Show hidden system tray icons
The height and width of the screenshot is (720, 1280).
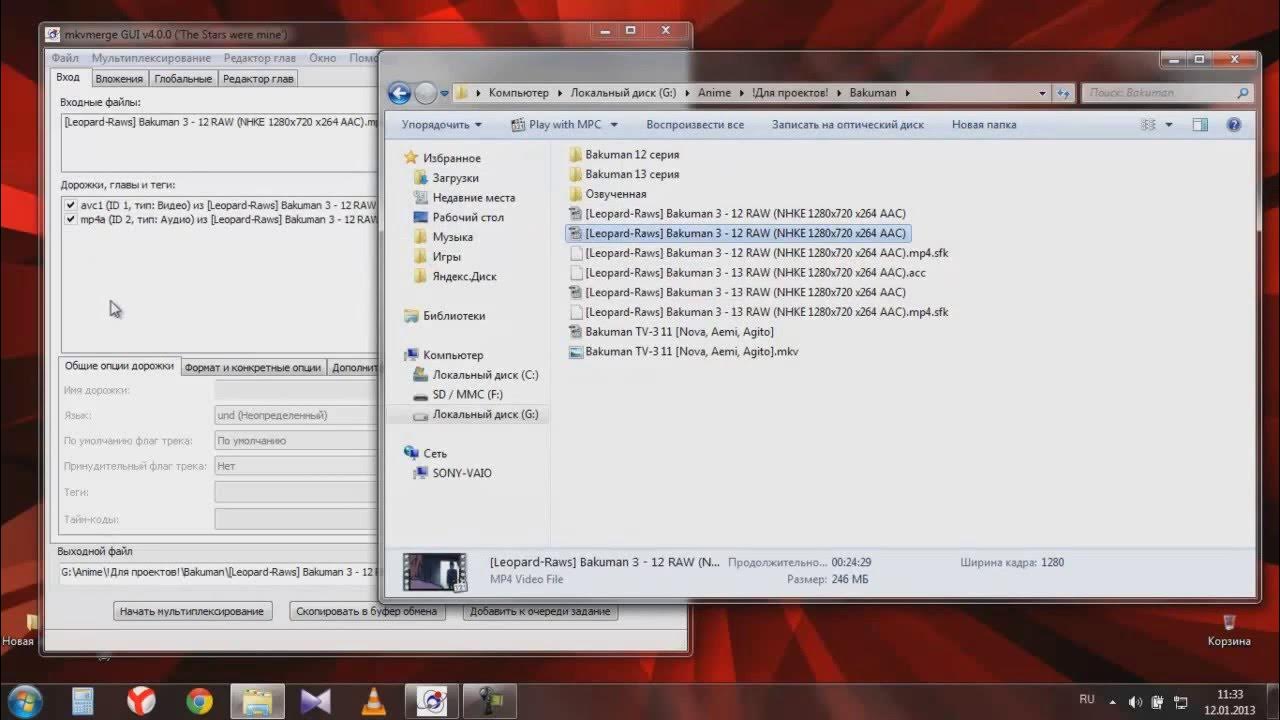1113,702
